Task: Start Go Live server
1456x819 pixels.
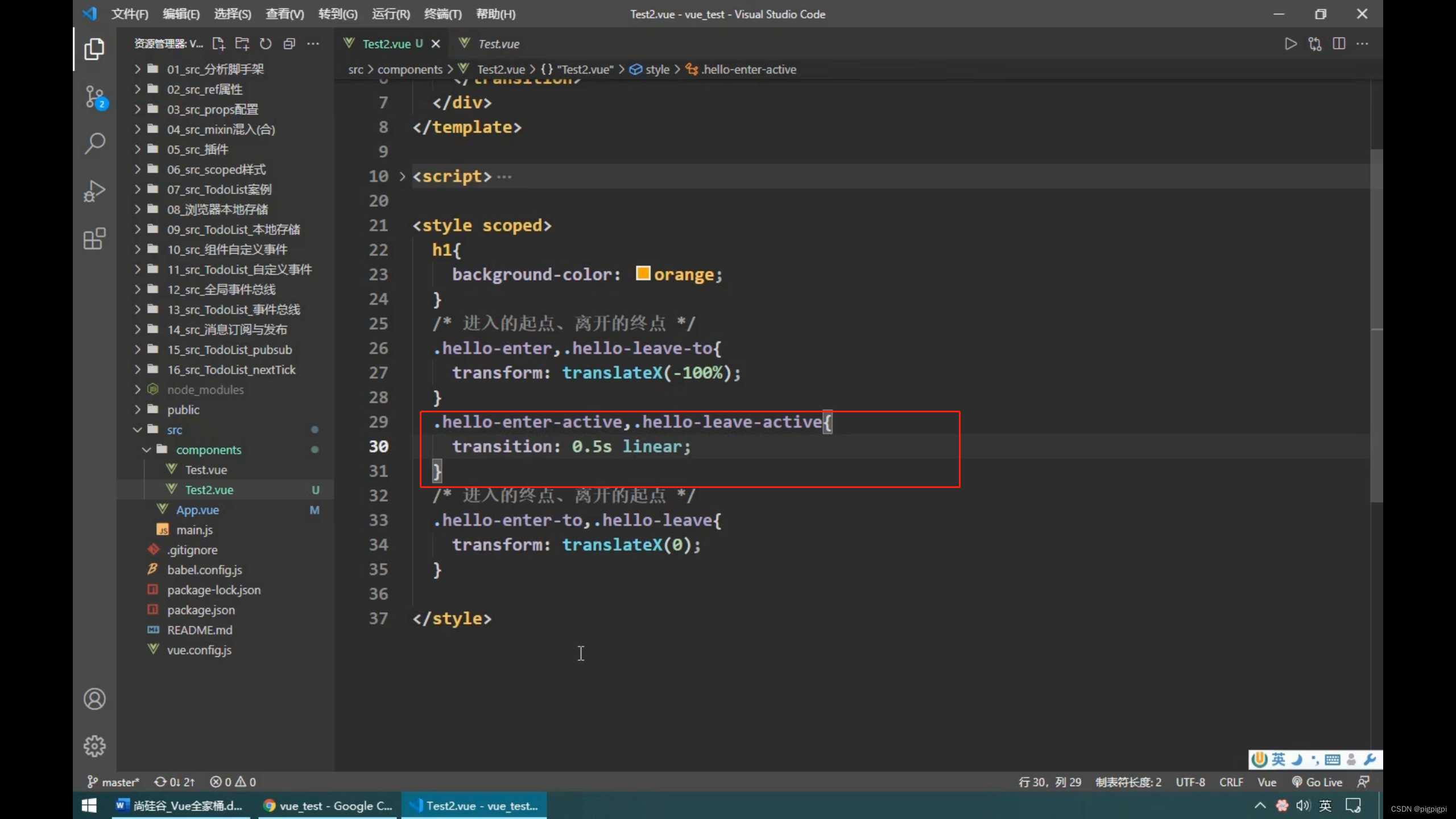Action: pyautogui.click(x=1317, y=782)
